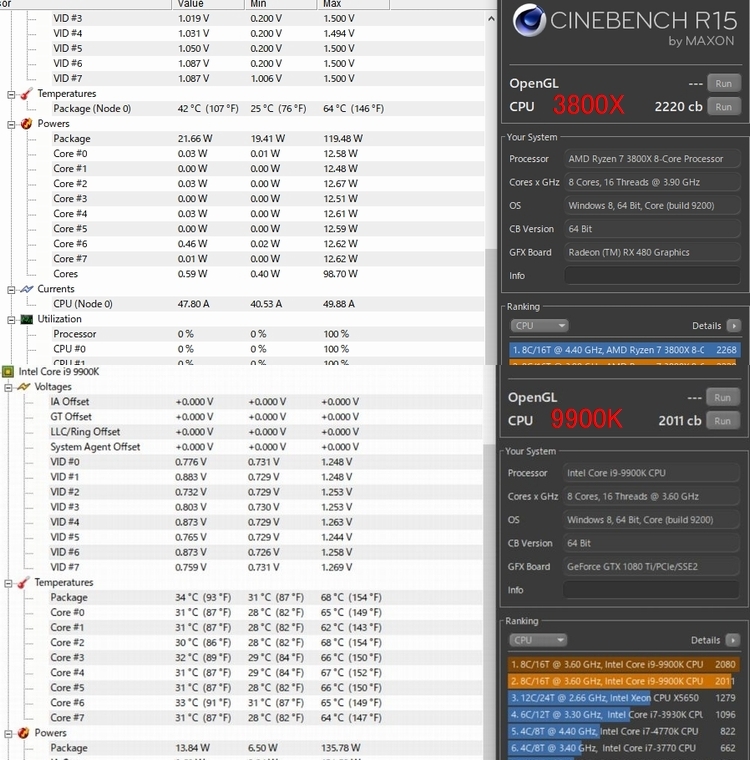The height and width of the screenshot is (760, 750).
Task: Collapse the Utilization node
Action: [x=11, y=319]
